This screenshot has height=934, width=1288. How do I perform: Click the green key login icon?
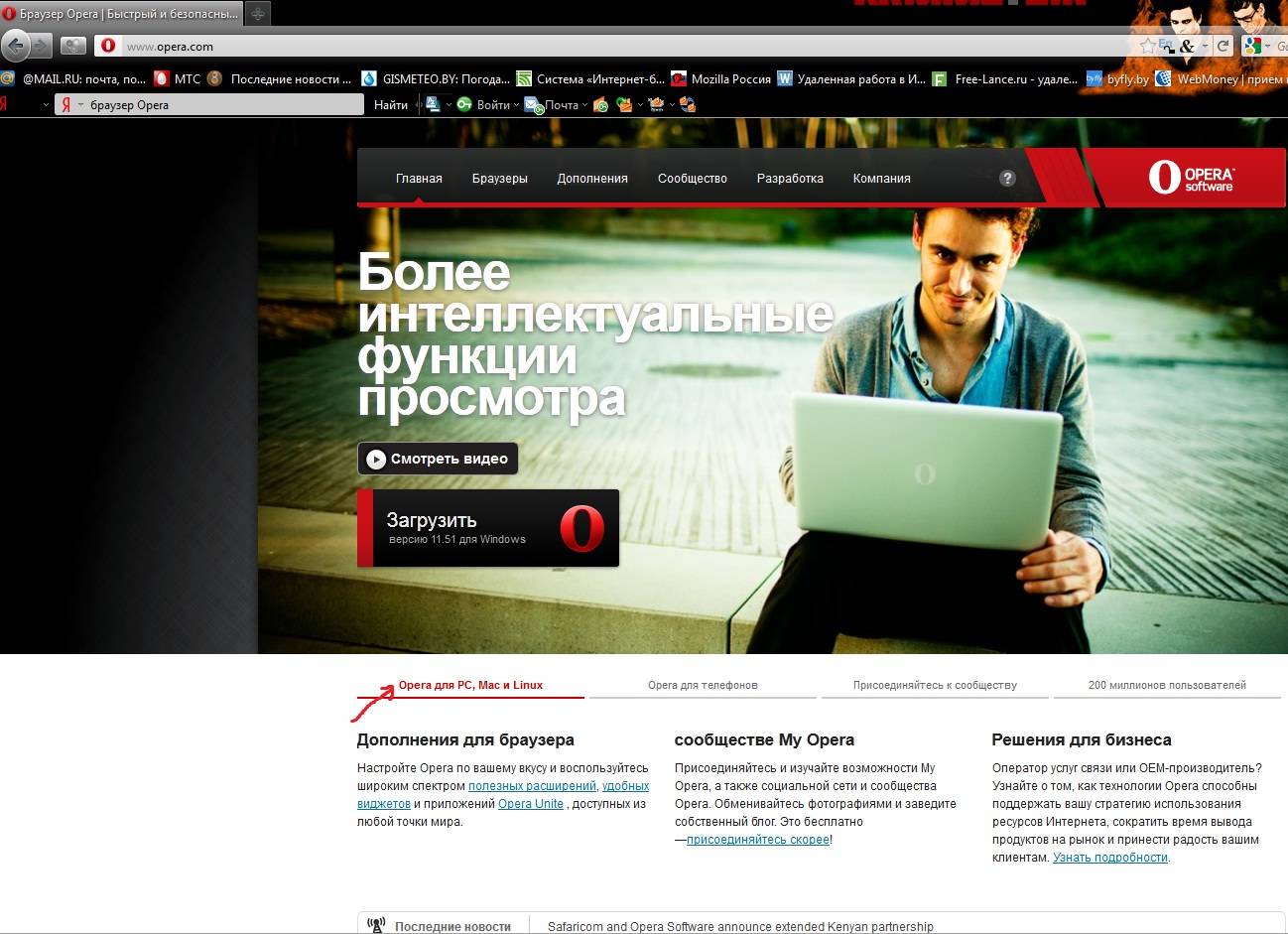pos(464,104)
